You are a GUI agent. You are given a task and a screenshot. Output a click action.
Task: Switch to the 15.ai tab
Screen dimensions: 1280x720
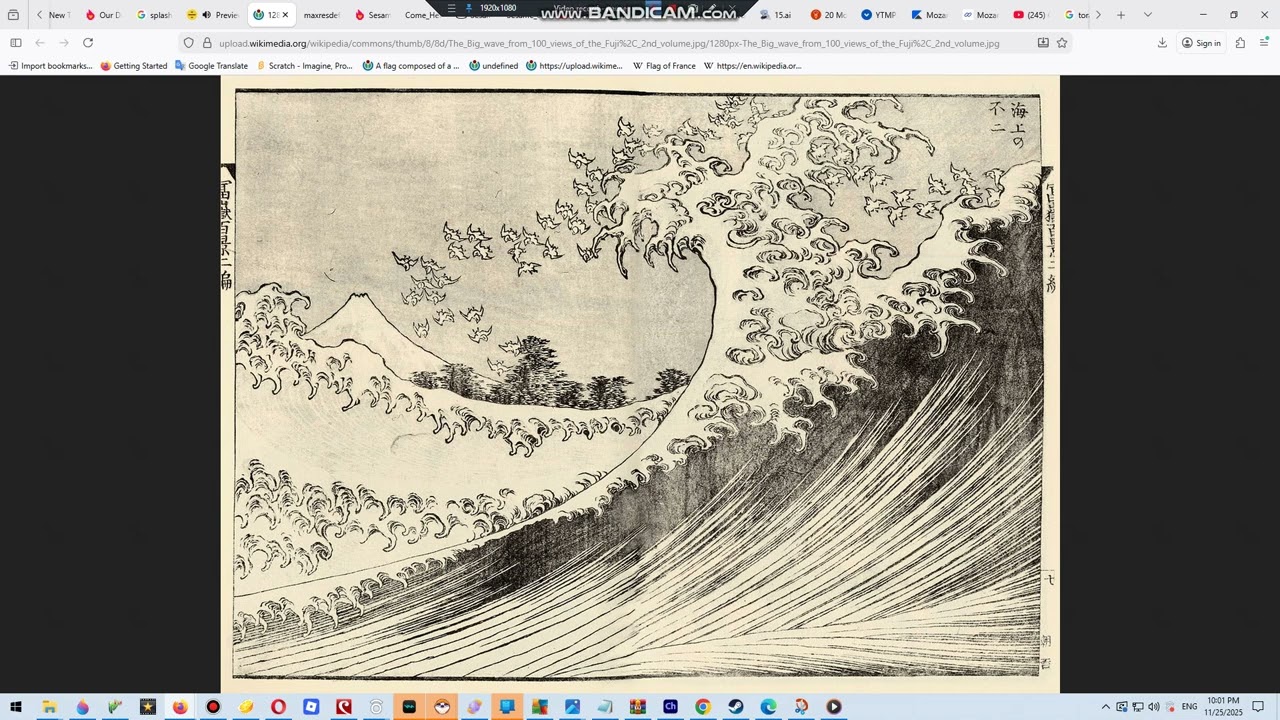[777, 15]
